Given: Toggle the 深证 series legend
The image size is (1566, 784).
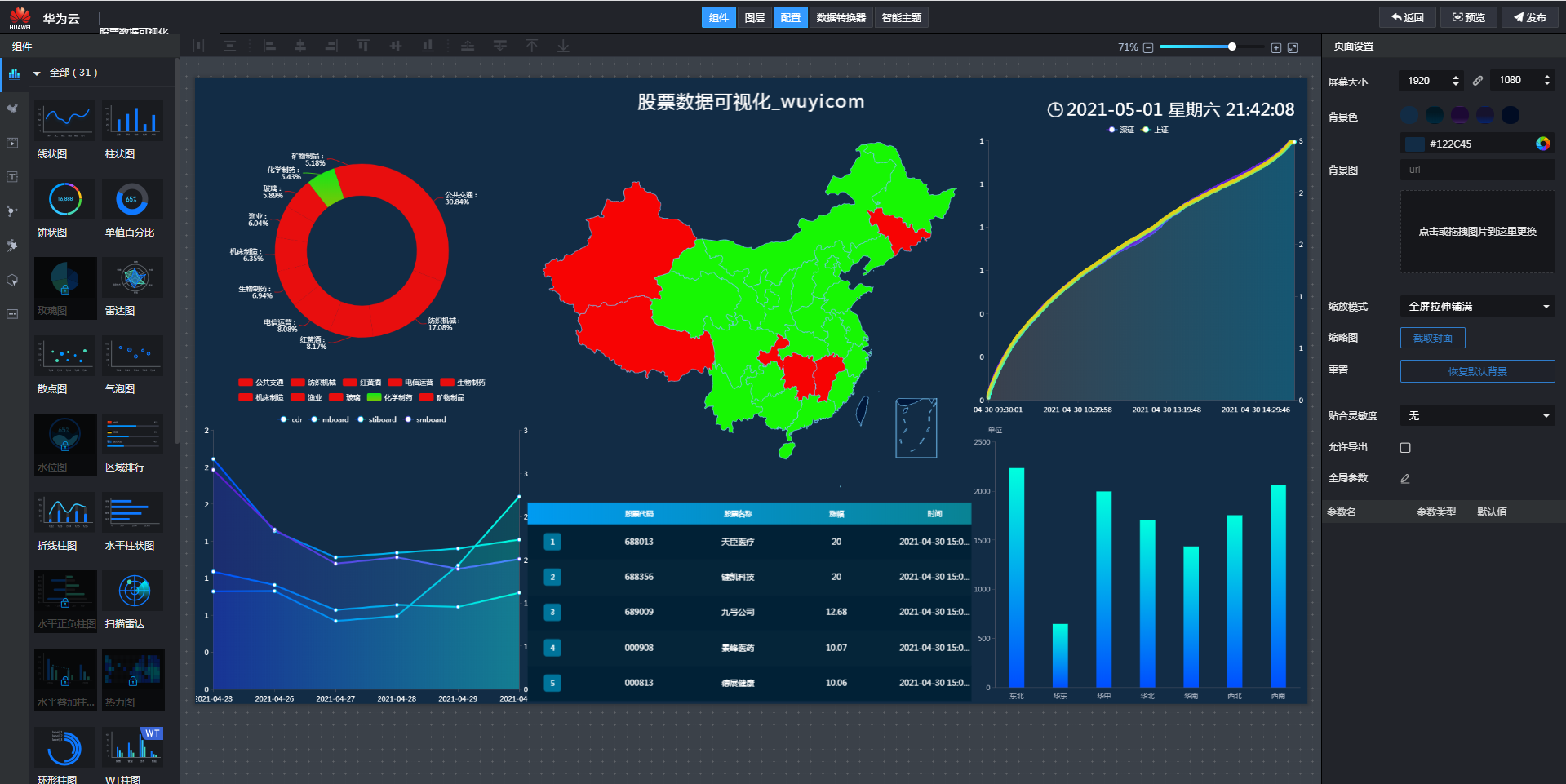Looking at the screenshot, I should 1121,130.
